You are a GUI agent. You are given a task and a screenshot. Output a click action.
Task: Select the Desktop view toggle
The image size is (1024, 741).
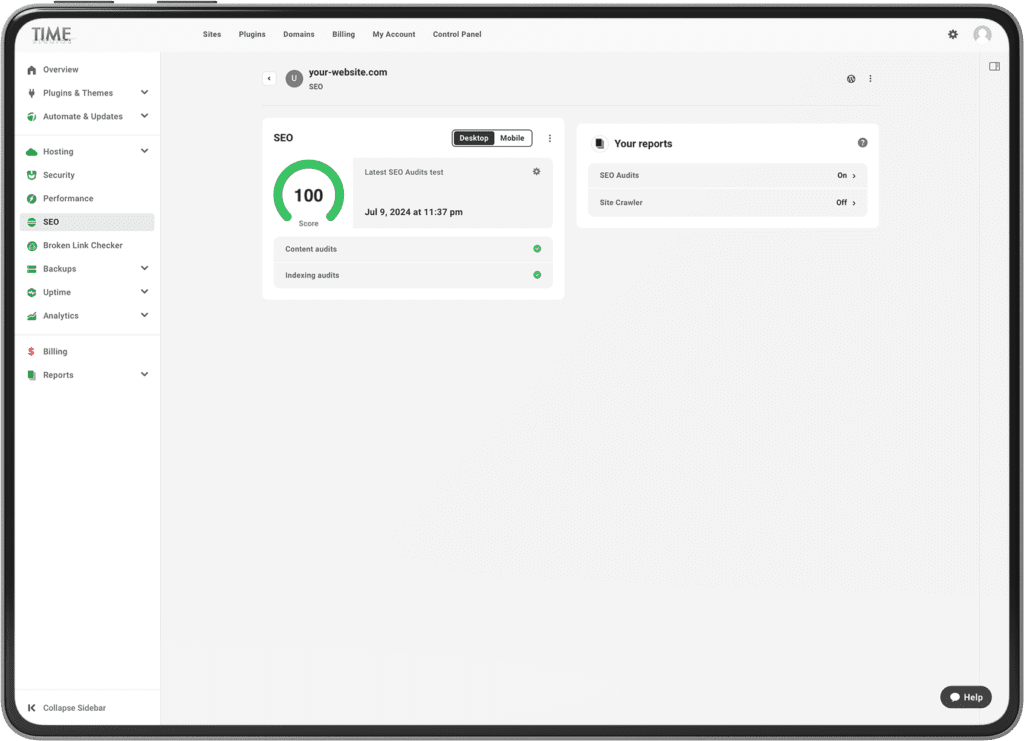click(x=474, y=138)
